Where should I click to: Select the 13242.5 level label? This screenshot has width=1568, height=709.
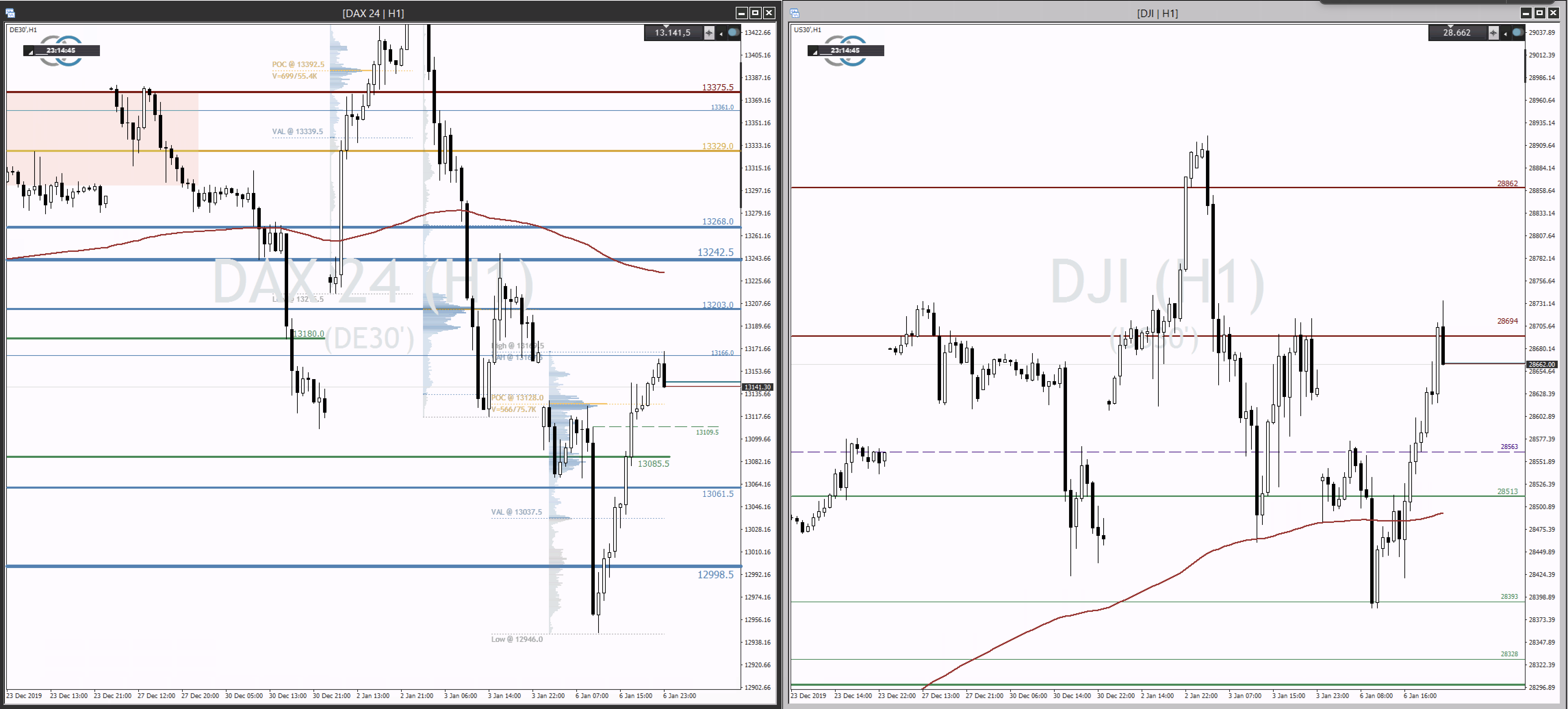[715, 252]
